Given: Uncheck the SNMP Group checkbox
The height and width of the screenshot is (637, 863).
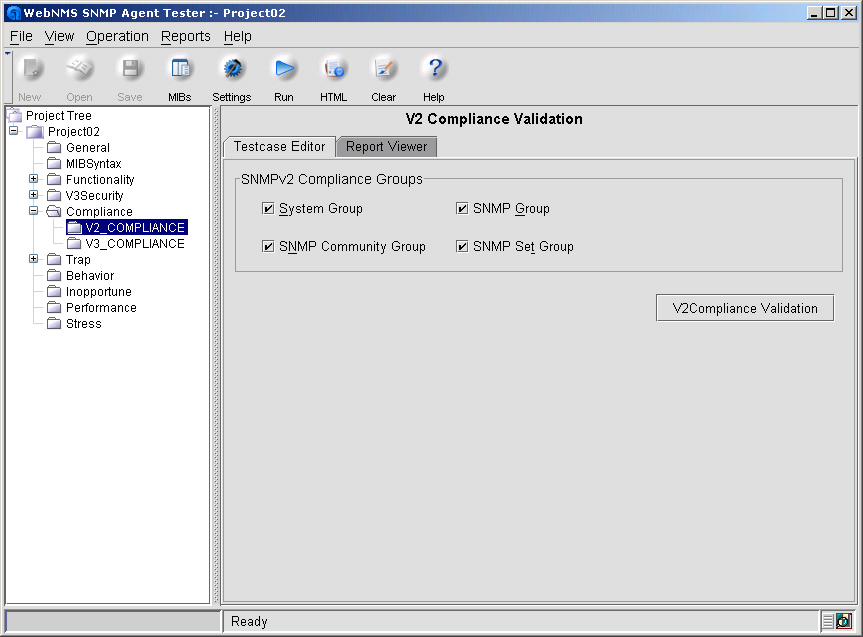Looking at the screenshot, I should click(x=462, y=209).
